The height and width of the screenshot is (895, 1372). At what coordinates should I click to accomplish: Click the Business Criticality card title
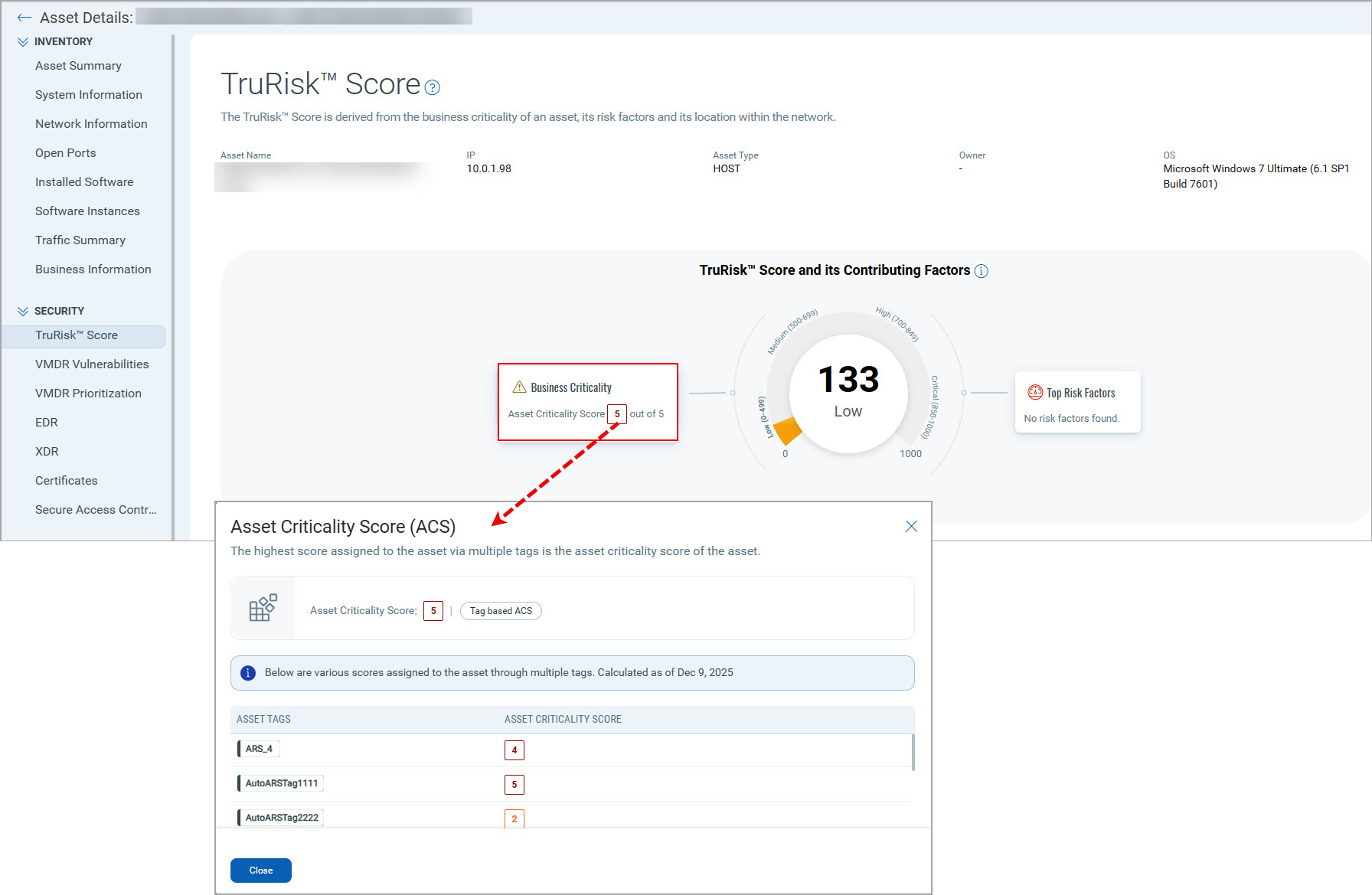point(571,387)
